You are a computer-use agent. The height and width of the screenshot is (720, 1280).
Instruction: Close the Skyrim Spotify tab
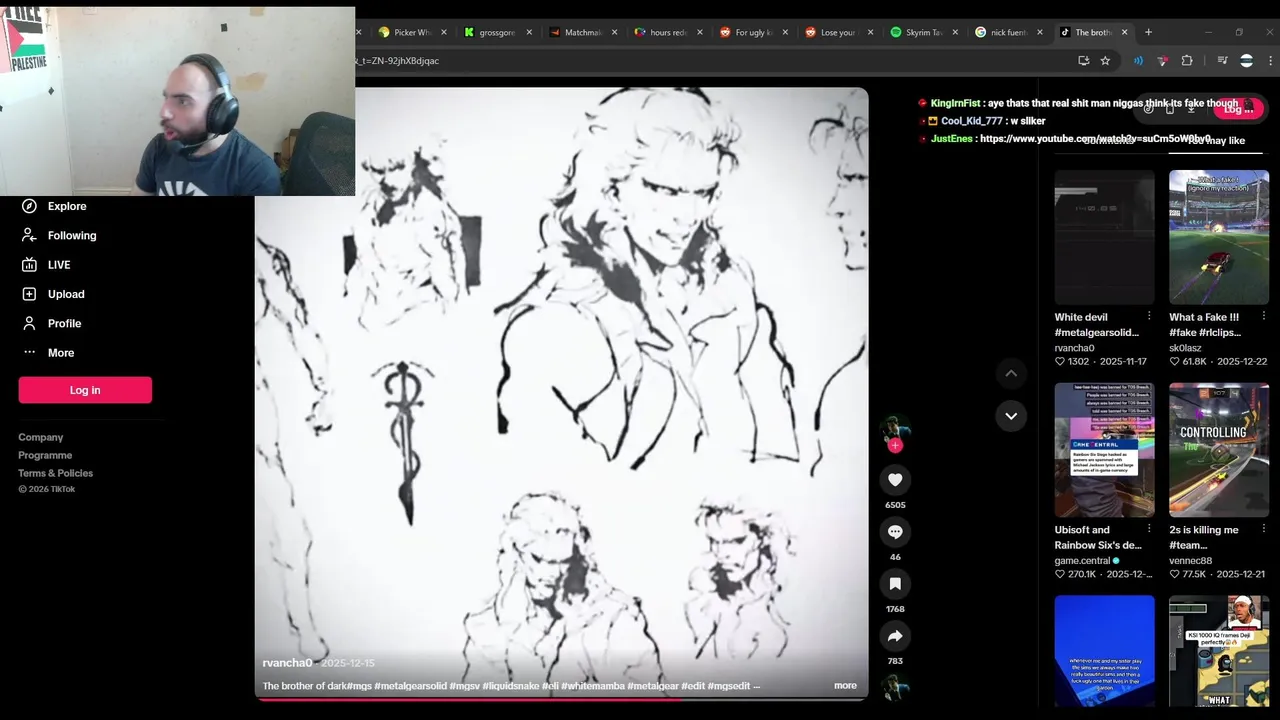[954, 32]
